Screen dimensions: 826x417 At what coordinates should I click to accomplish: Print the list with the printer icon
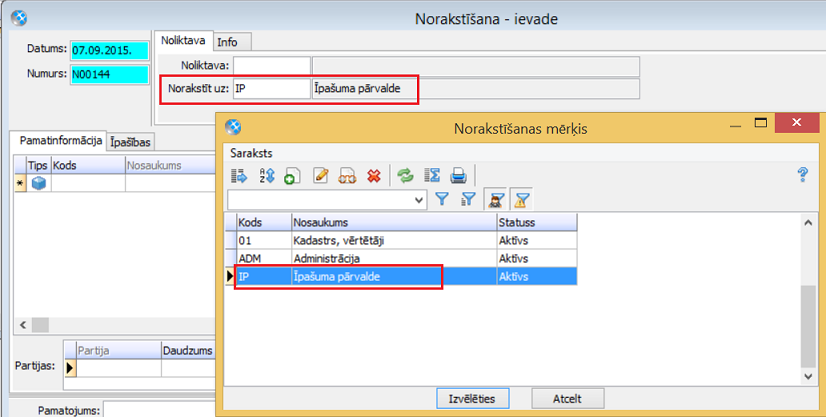458,175
